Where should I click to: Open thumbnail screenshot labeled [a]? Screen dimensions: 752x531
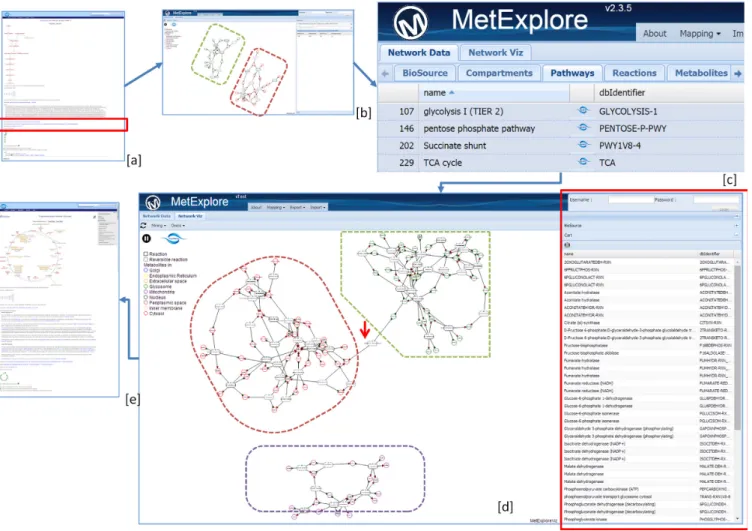coord(63,86)
